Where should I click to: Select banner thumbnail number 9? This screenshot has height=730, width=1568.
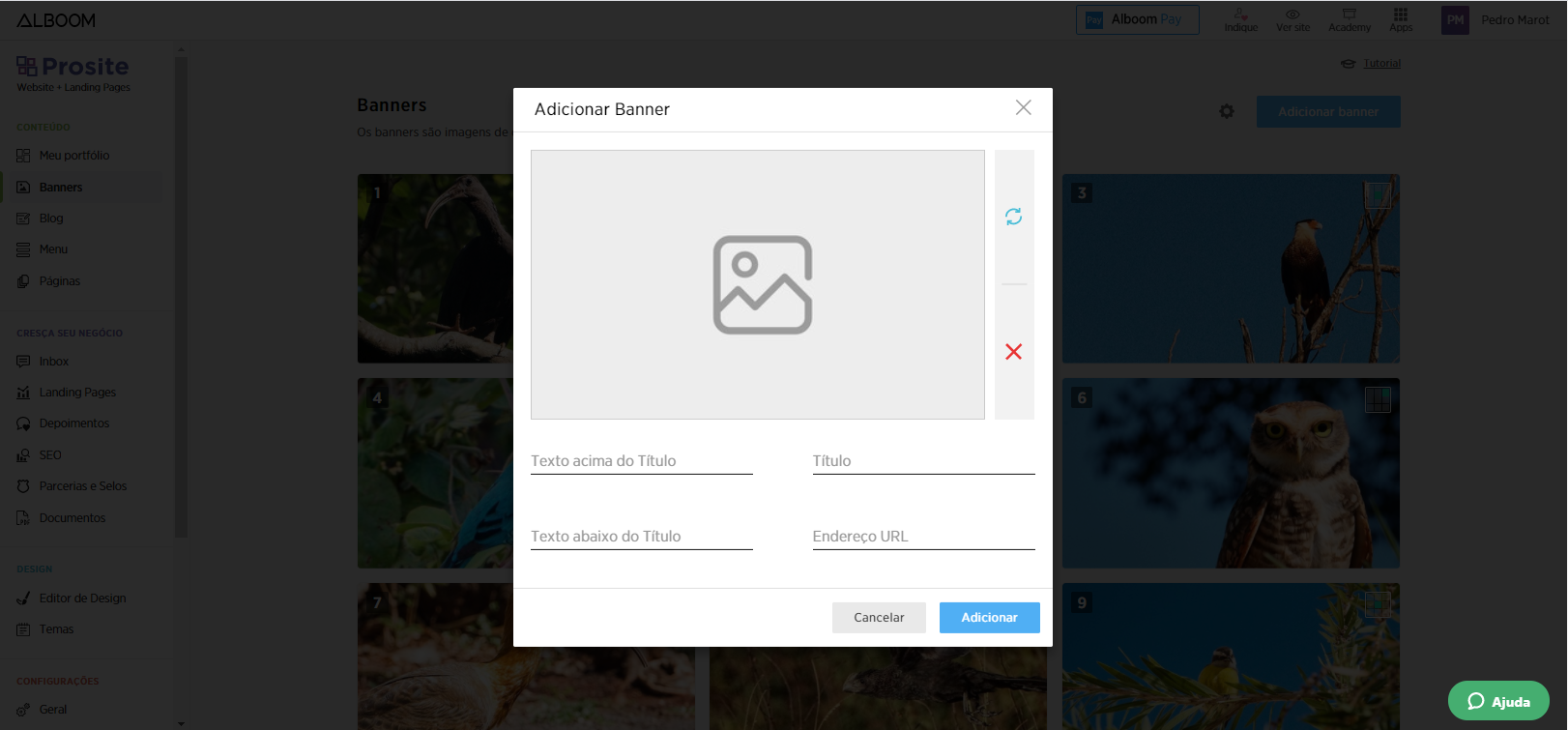coord(1231,656)
